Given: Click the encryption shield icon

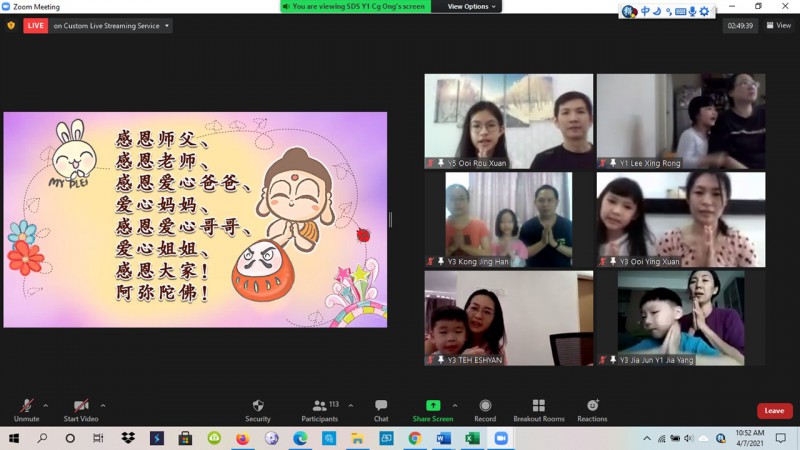Looking at the screenshot, I should pos(11,26).
